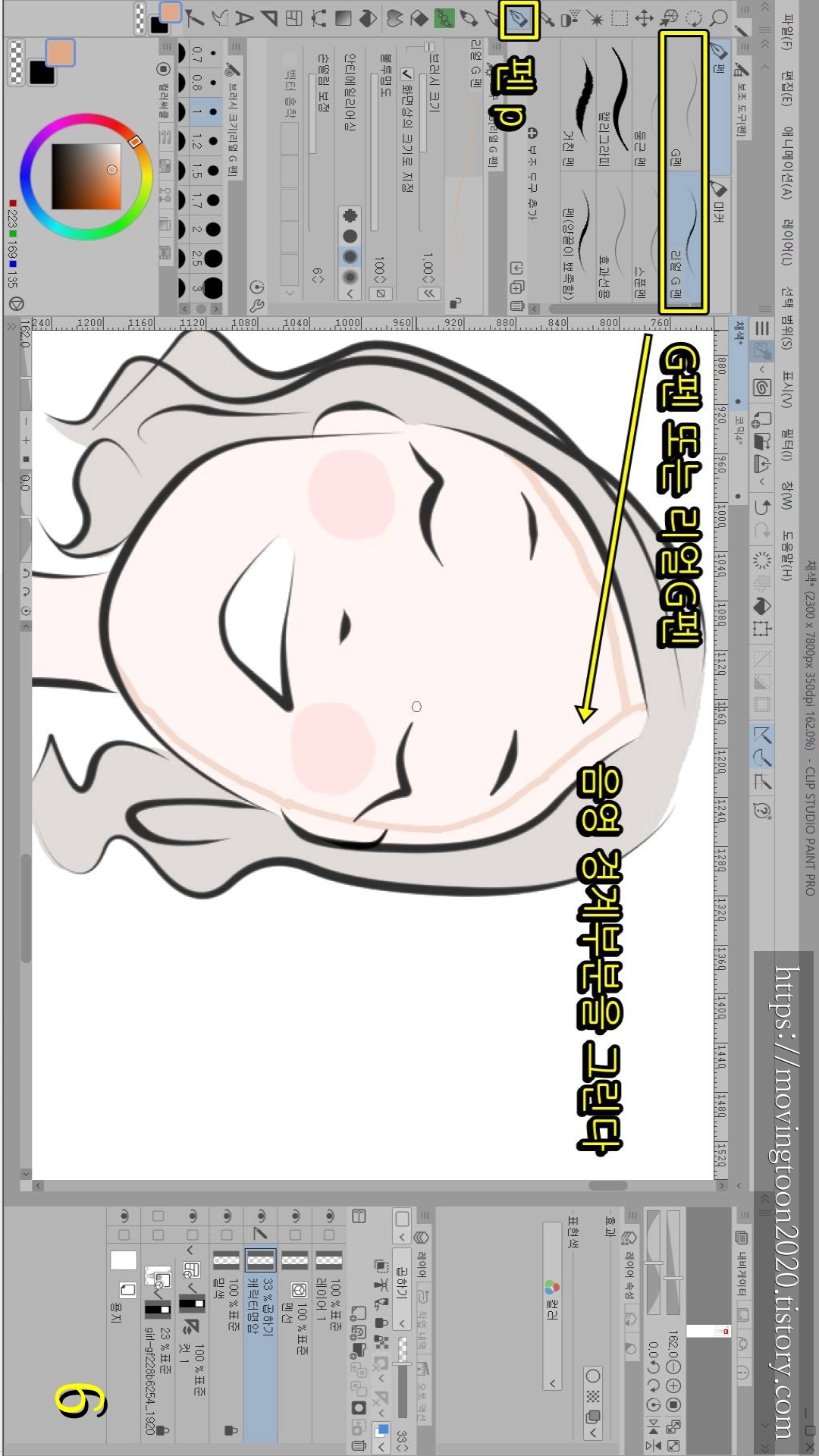This screenshot has height=1456, width=819.
Task: Toggle visibility of 밑색 layer
Action: [x=227, y=1216]
